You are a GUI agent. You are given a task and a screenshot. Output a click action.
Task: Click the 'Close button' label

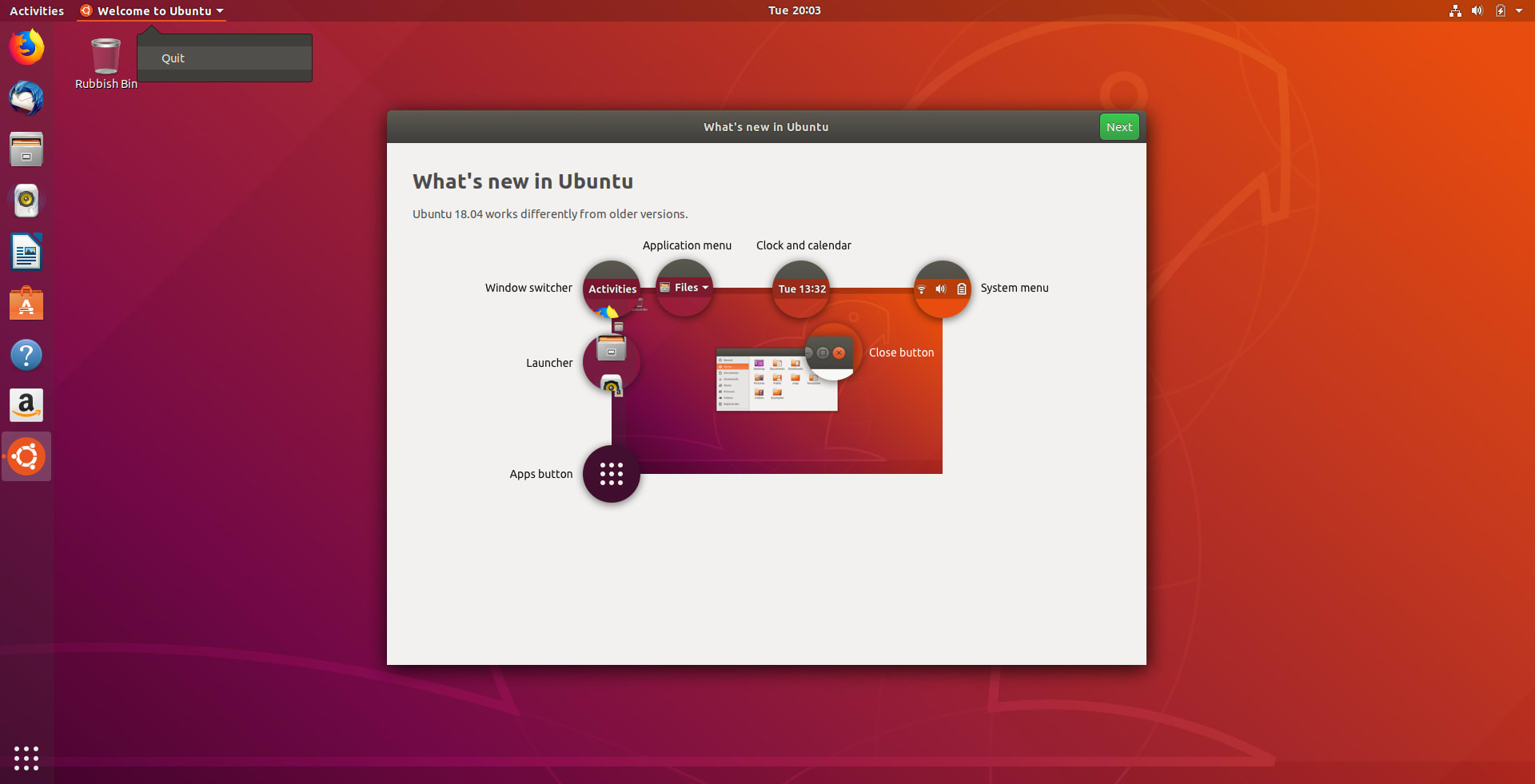[x=901, y=352]
